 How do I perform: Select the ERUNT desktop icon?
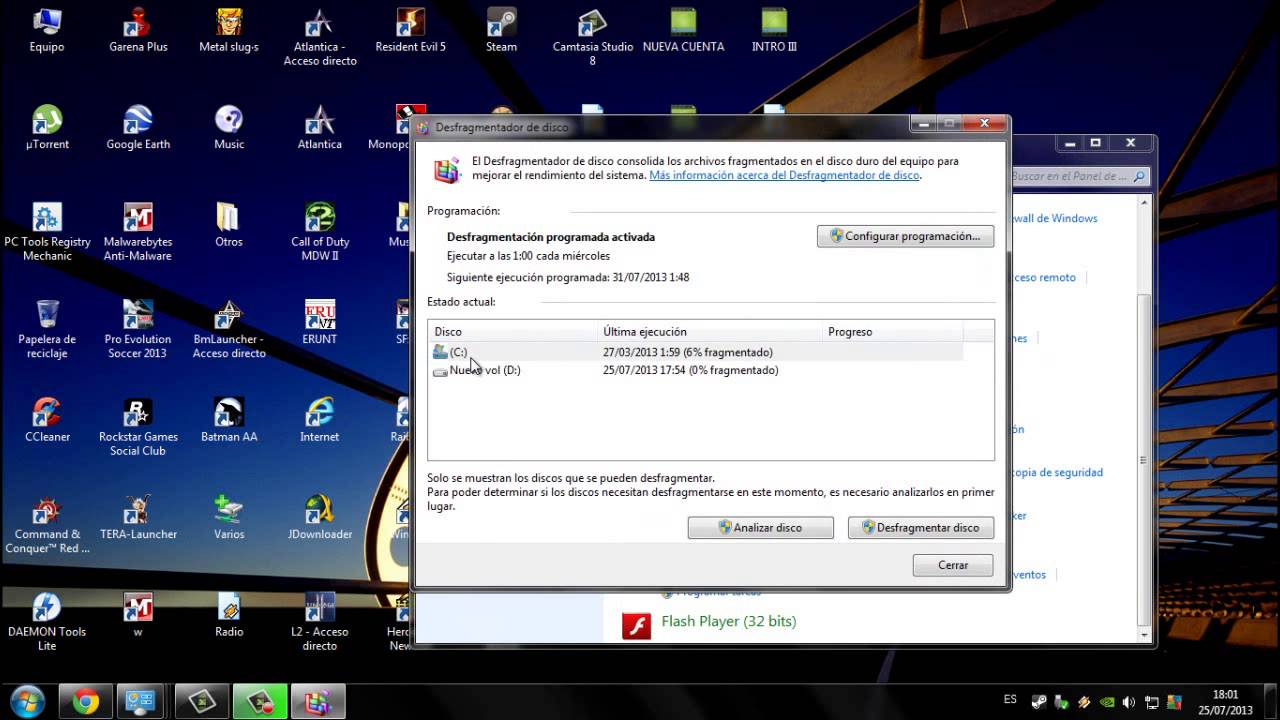pos(320,322)
